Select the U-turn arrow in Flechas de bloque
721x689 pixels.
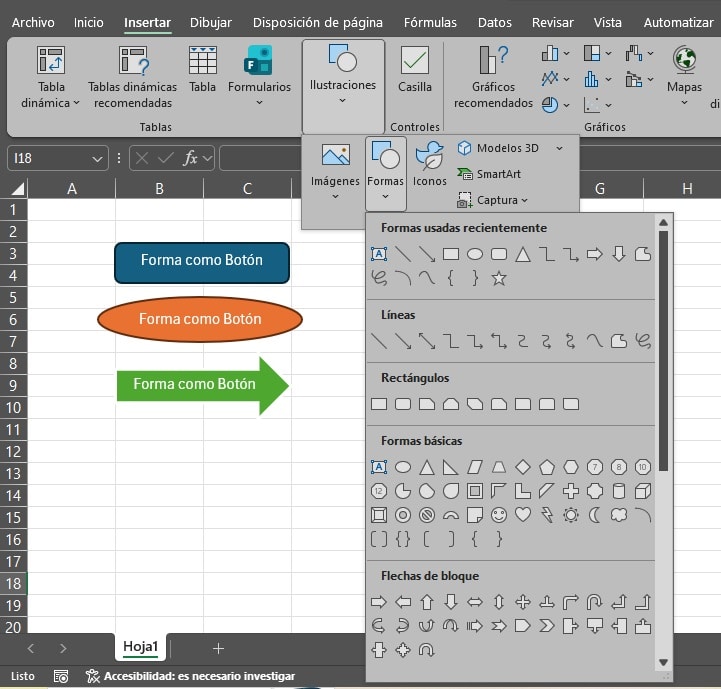click(595, 602)
